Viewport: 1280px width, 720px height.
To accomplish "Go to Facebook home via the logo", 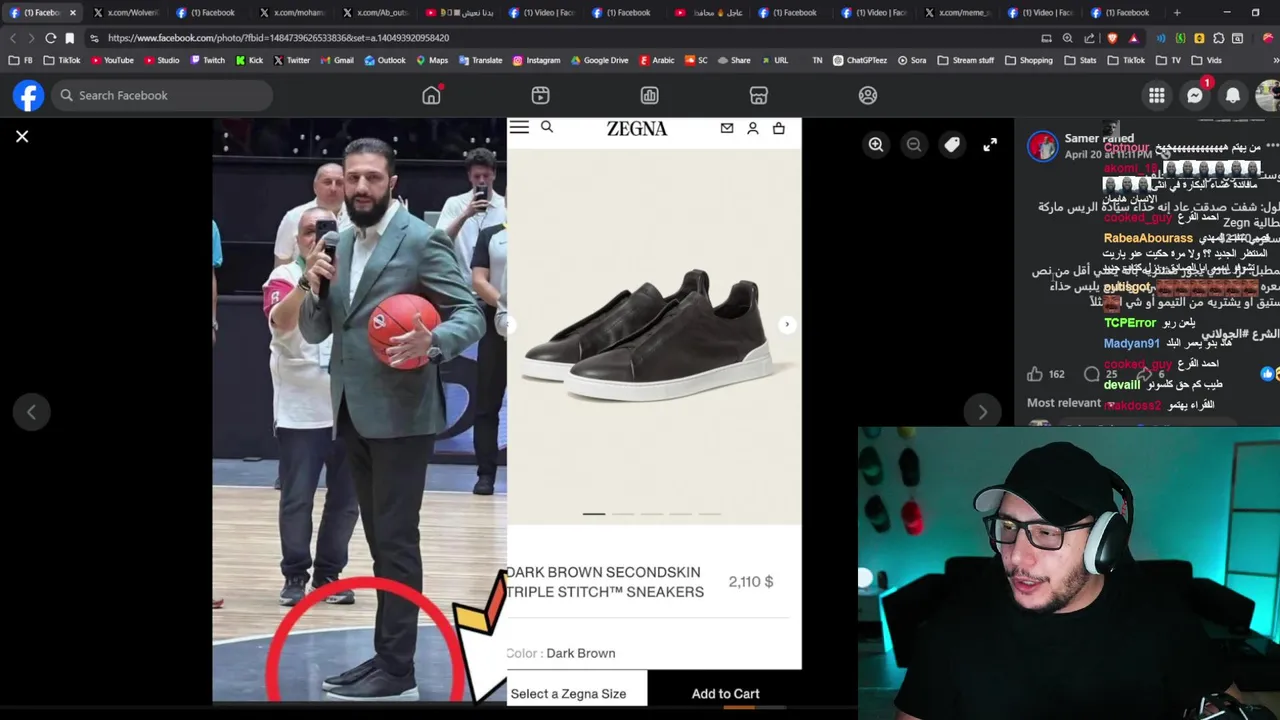I will 28,95.
